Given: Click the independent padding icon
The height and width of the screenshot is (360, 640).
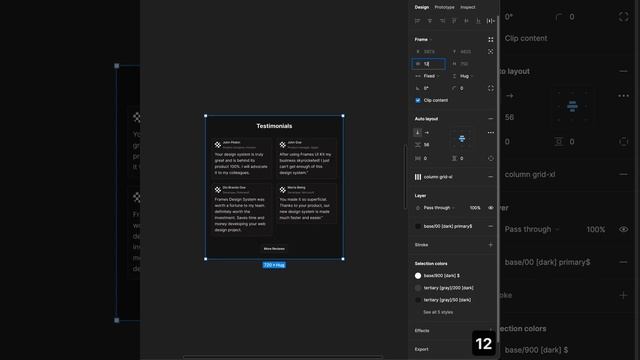Looking at the screenshot, I should [x=491, y=158].
